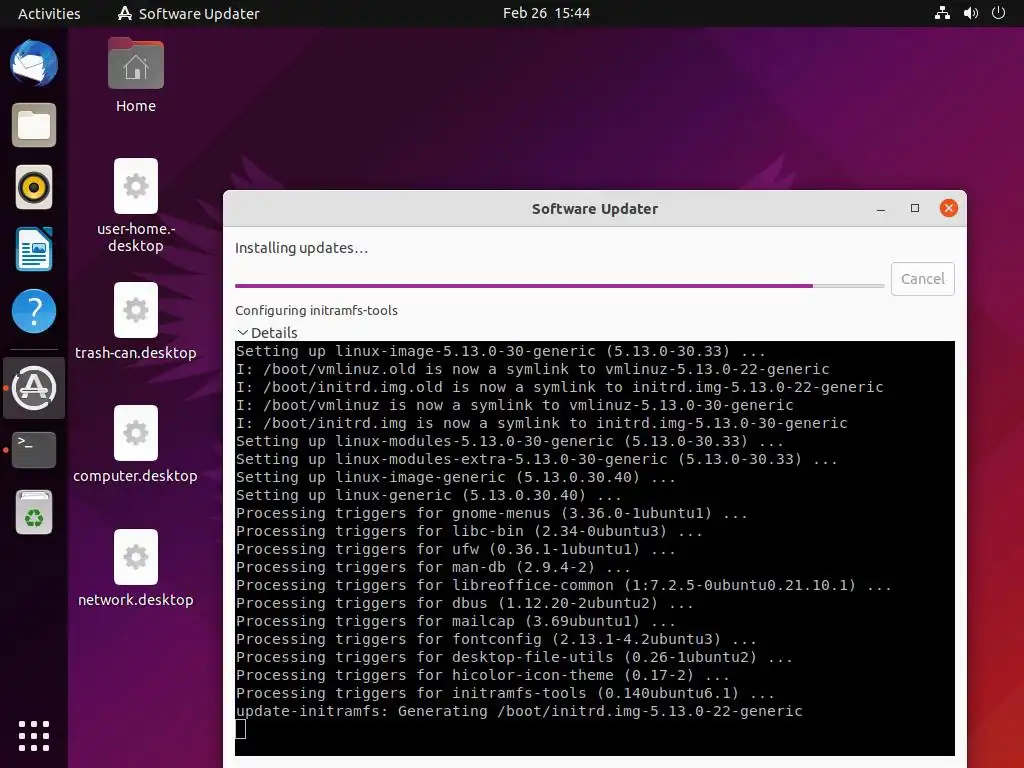Open Software Updater app menu in top bar
The image size is (1024, 768).
tap(188, 13)
